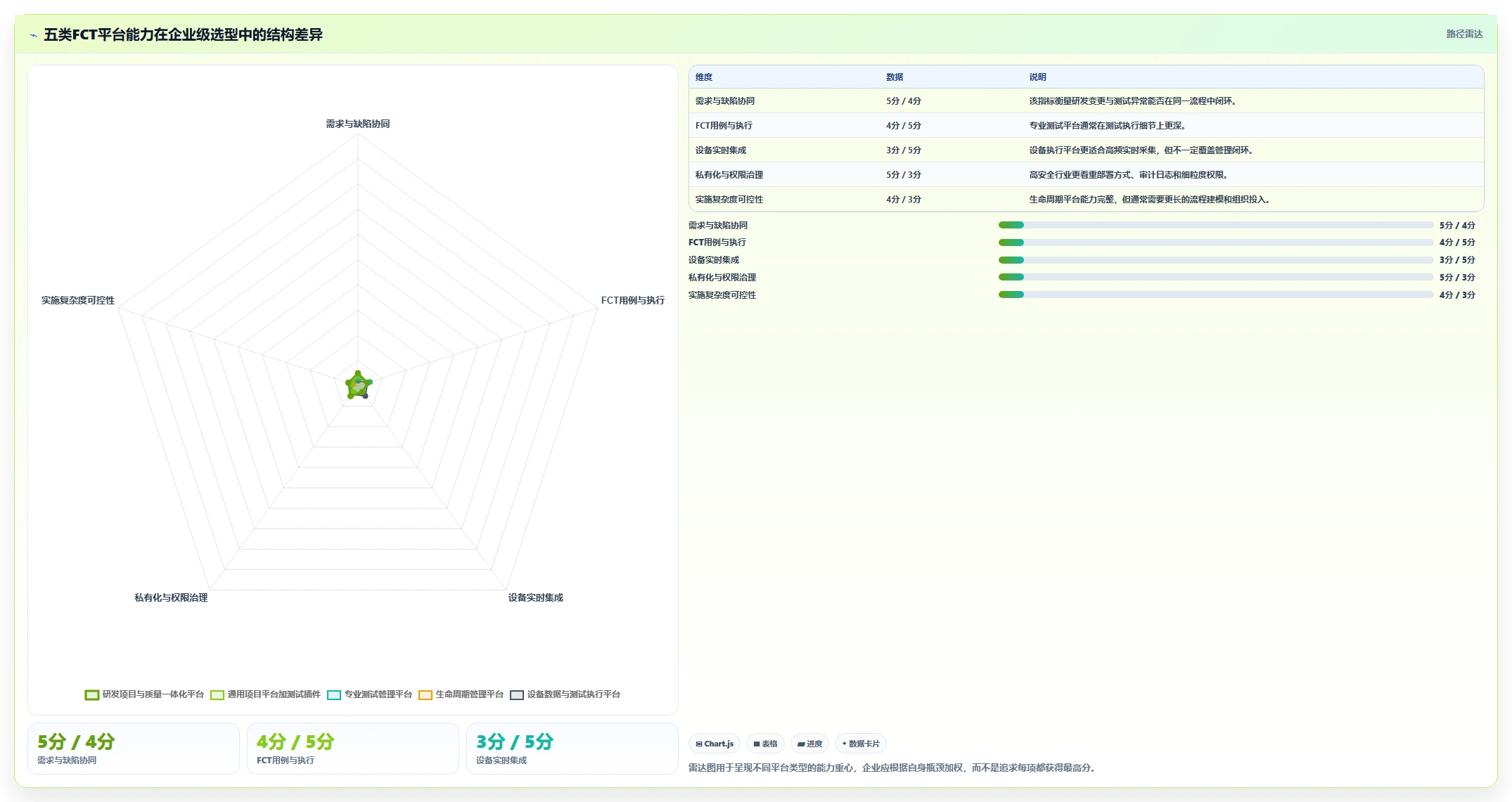Click the 设备实时集成 progress bar
This screenshot has height=802, width=1512.
click(x=1215, y=260)
